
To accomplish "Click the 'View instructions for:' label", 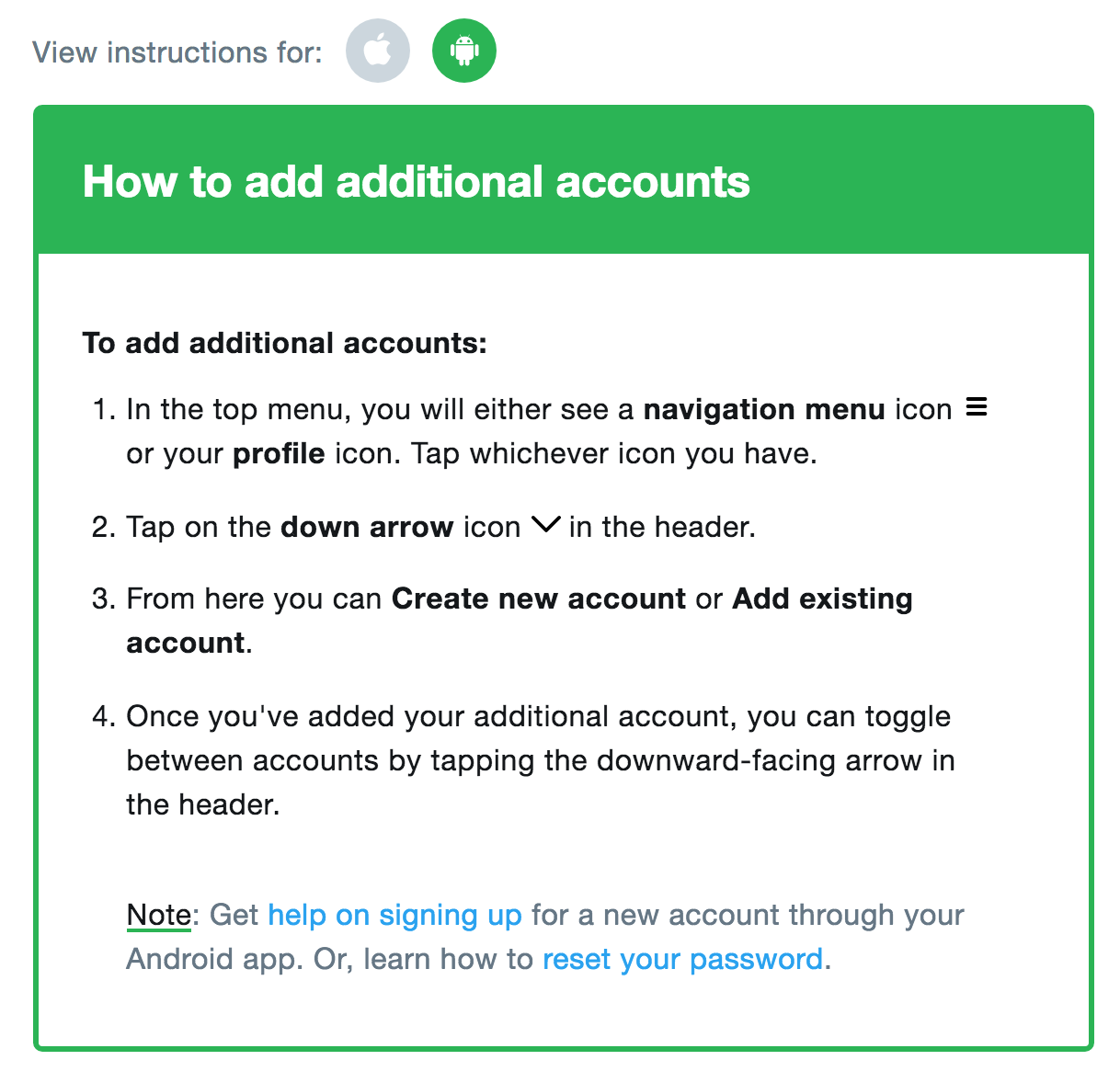I will click(177, 52).
